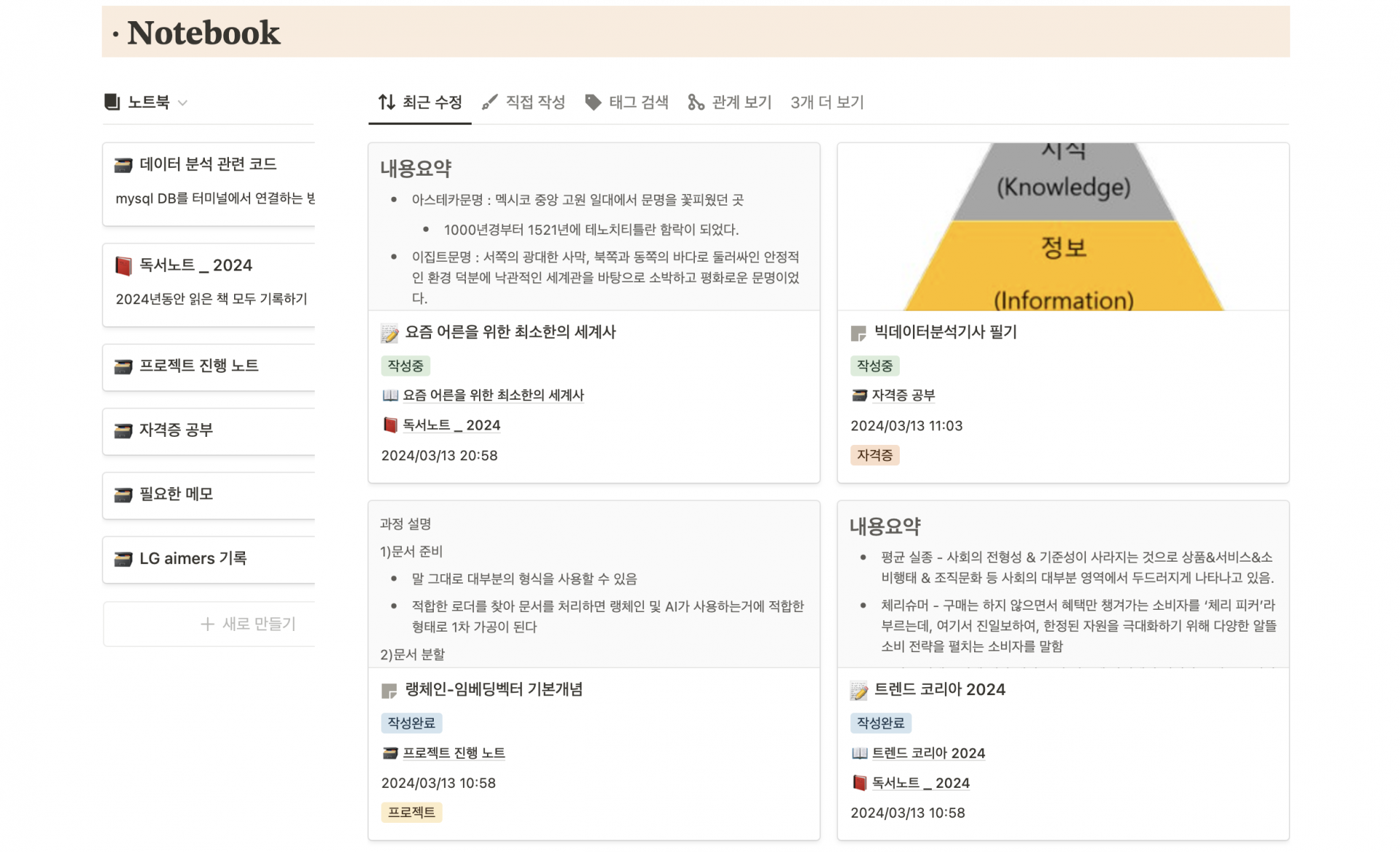
Task: Open card title 요즘 어른을 위한 최소한의 세계사
Action: (510, 332)
